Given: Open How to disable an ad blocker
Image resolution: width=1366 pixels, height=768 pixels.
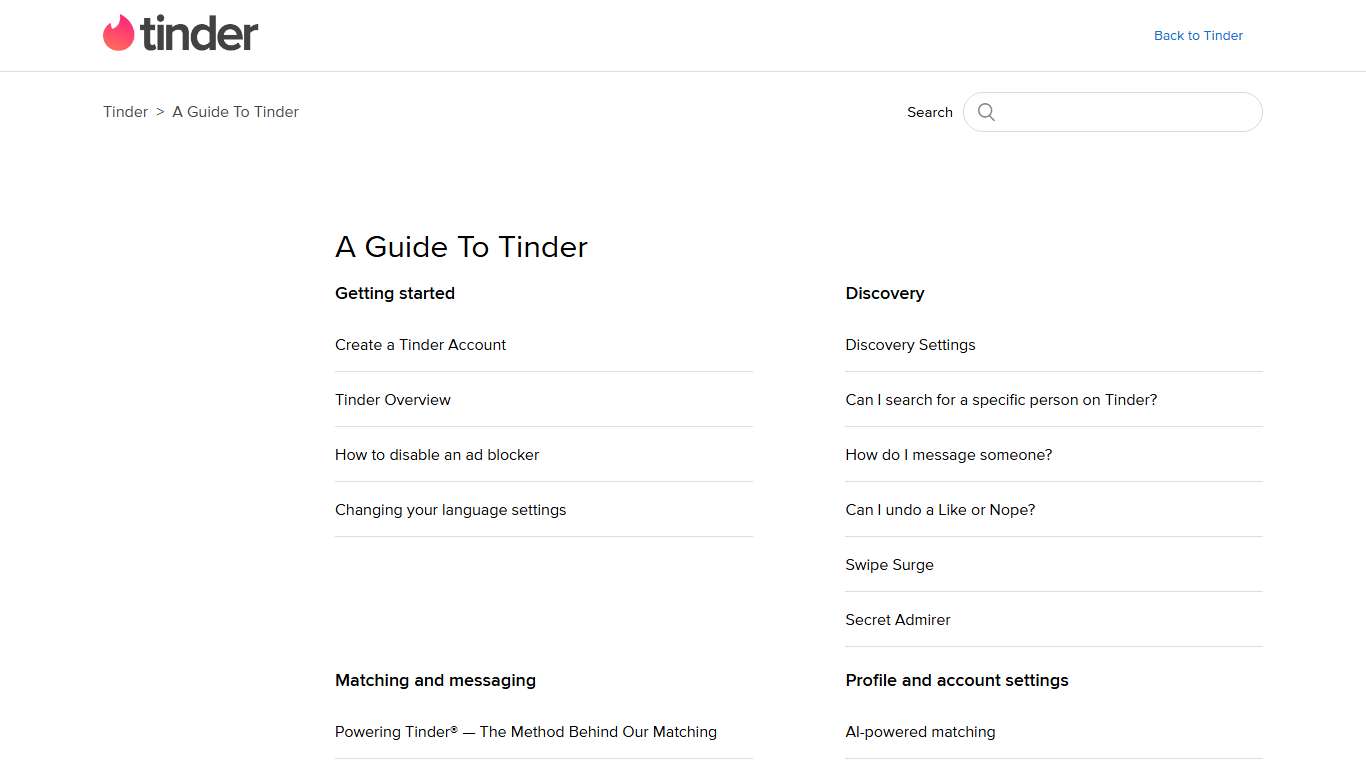Looking at the screenshot, I should pyautogui.click(x=437, y=454).
